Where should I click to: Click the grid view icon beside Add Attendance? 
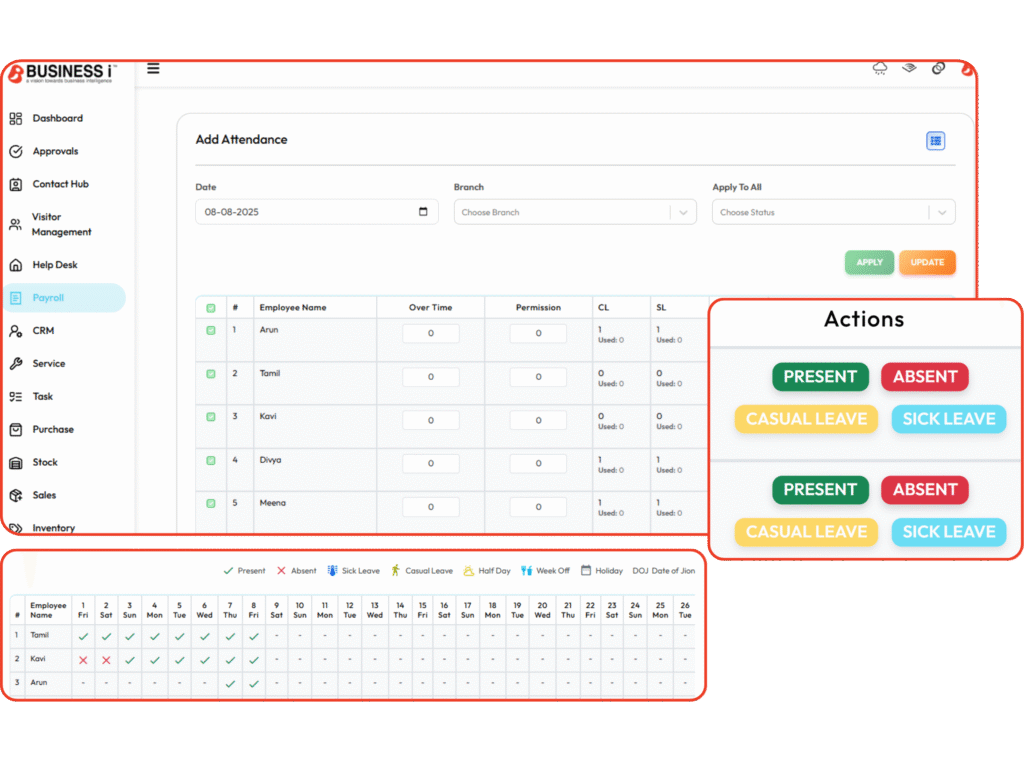click(935, 141)
